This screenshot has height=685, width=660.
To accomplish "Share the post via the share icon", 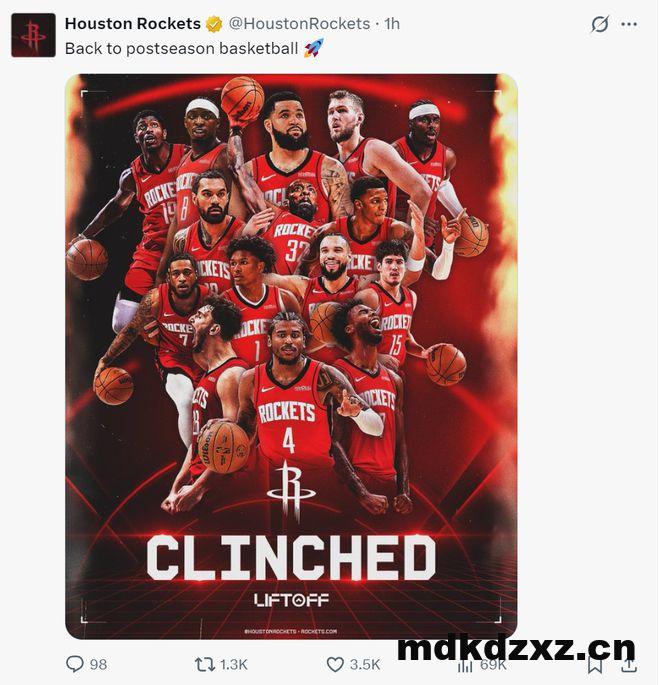I will [x=628, y=664].
